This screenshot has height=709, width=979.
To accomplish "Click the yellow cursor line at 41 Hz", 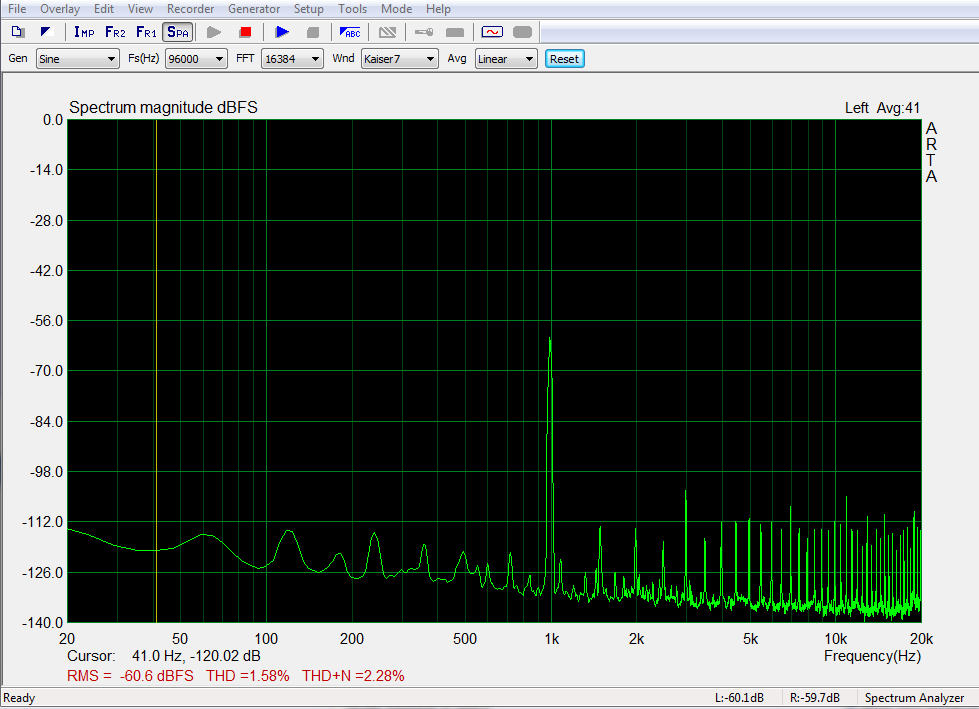I will tap(156, 371).
